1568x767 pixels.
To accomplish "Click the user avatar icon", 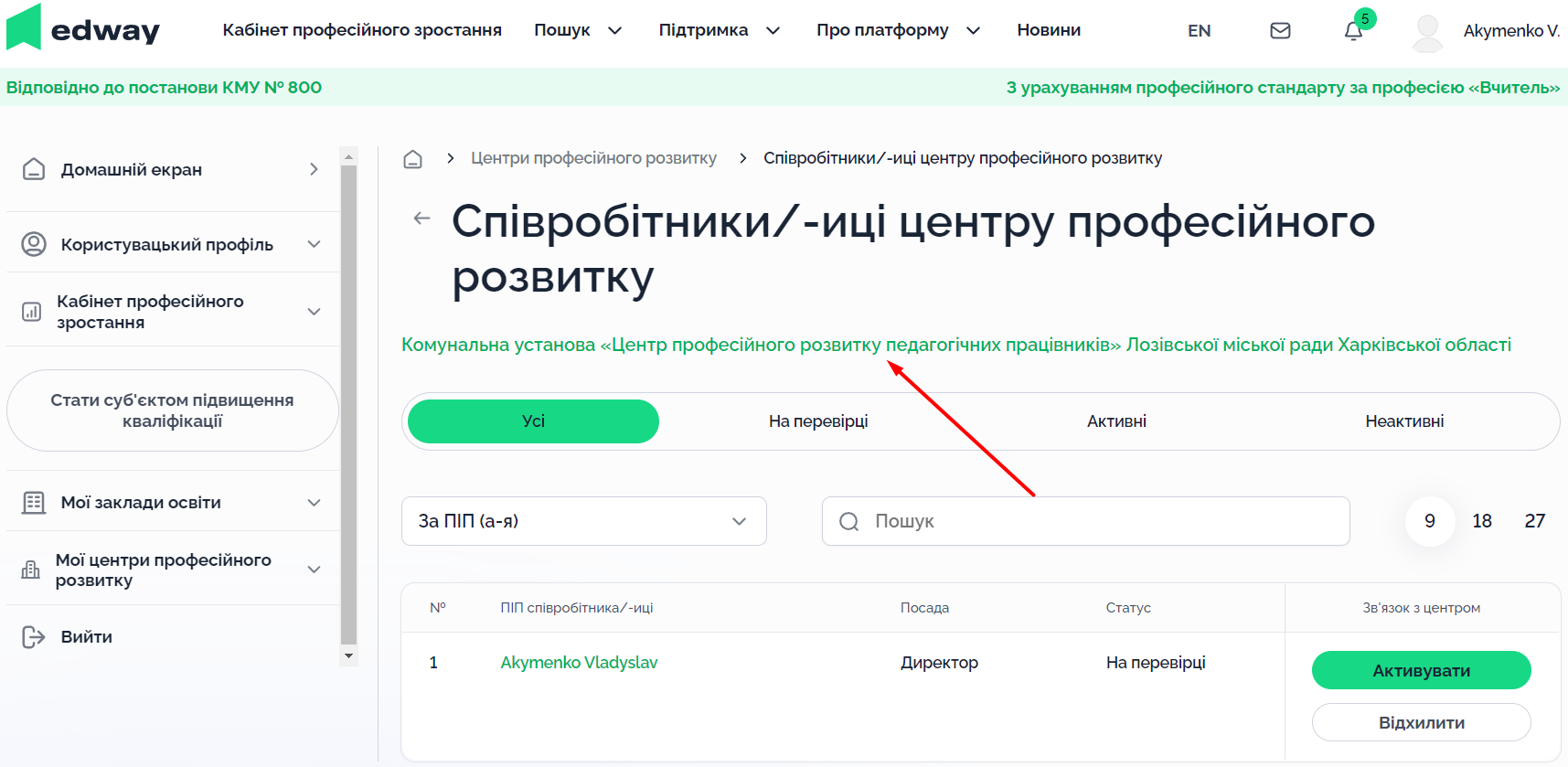I will 1426,32.
